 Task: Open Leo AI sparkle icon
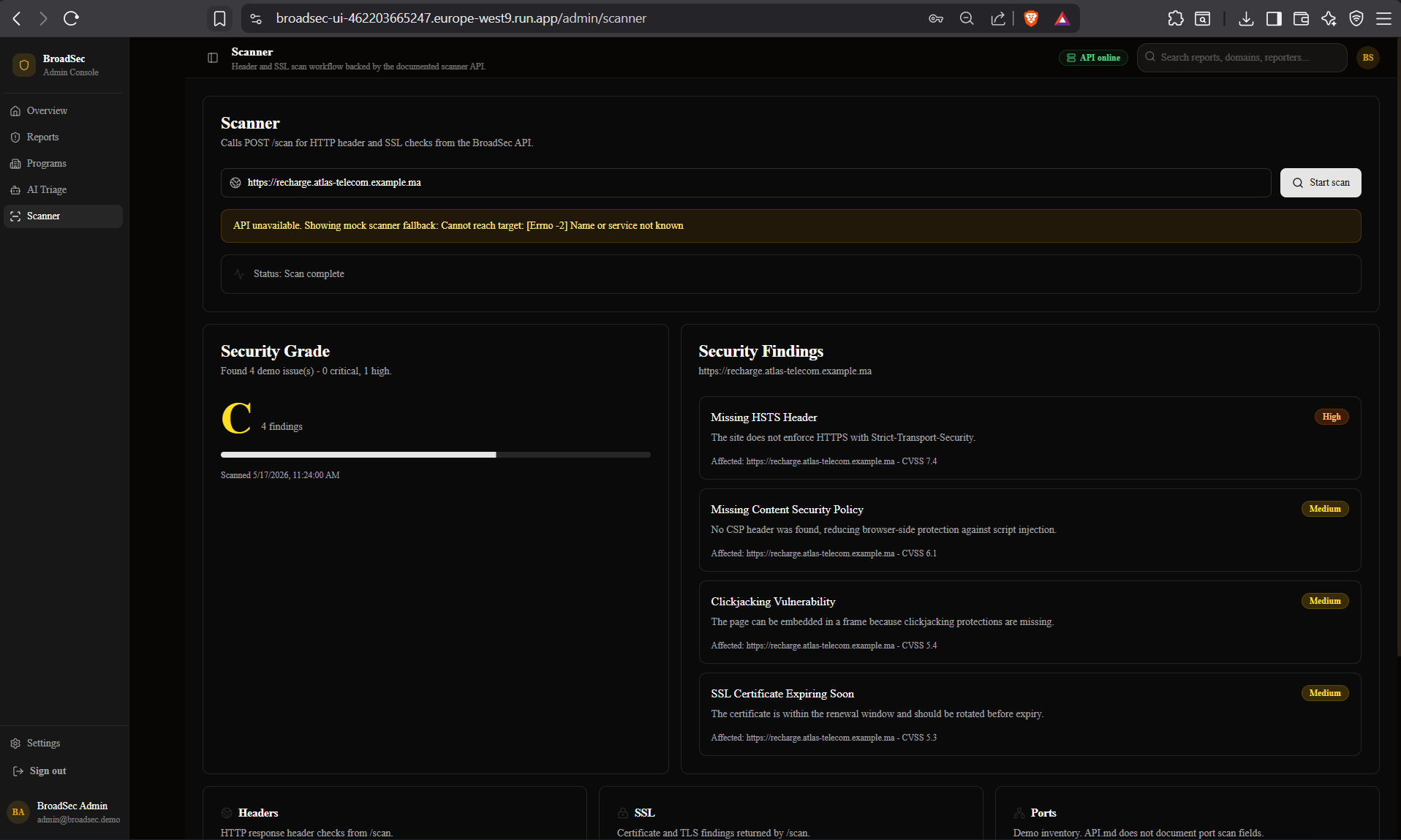(1329, 18)
